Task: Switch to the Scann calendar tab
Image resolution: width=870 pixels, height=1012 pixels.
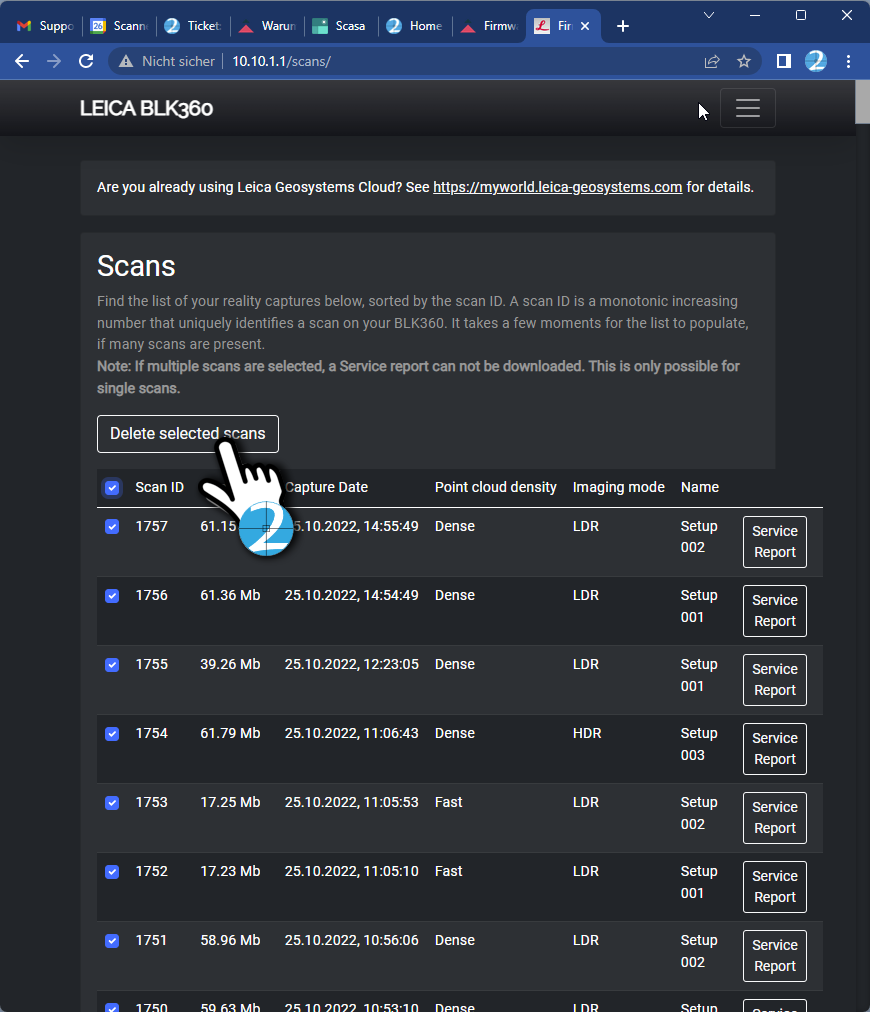Action: [x=120, y=26]
